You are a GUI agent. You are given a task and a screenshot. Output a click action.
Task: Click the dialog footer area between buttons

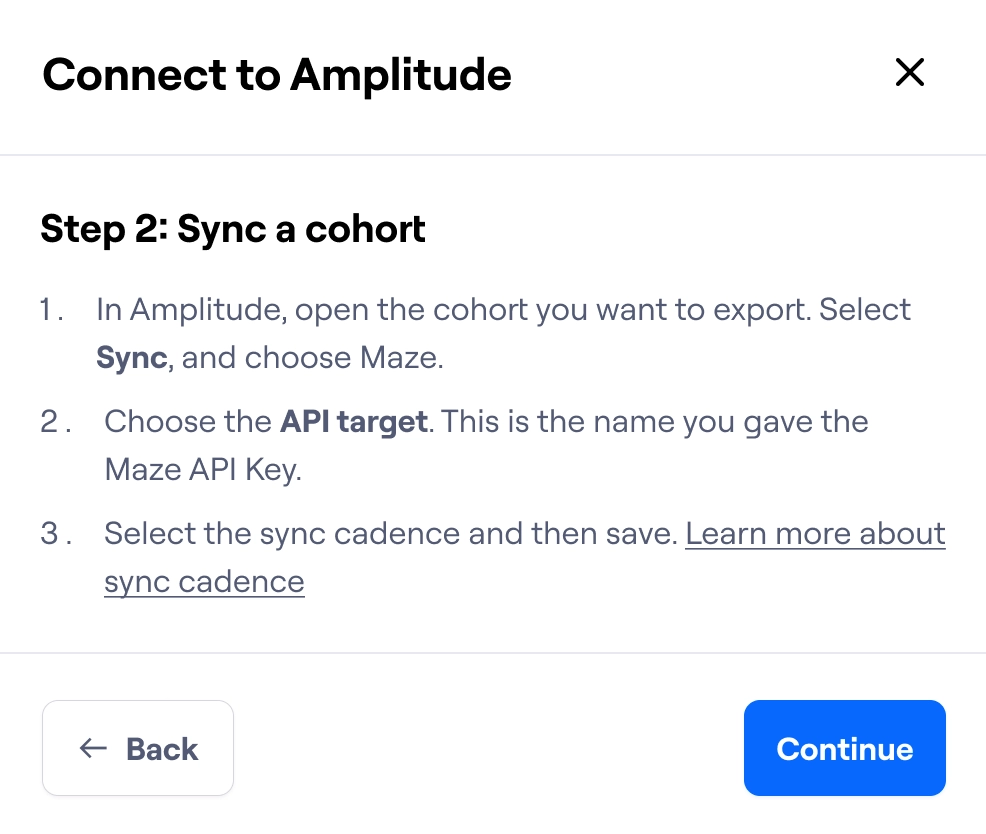[x=490, y=748]
